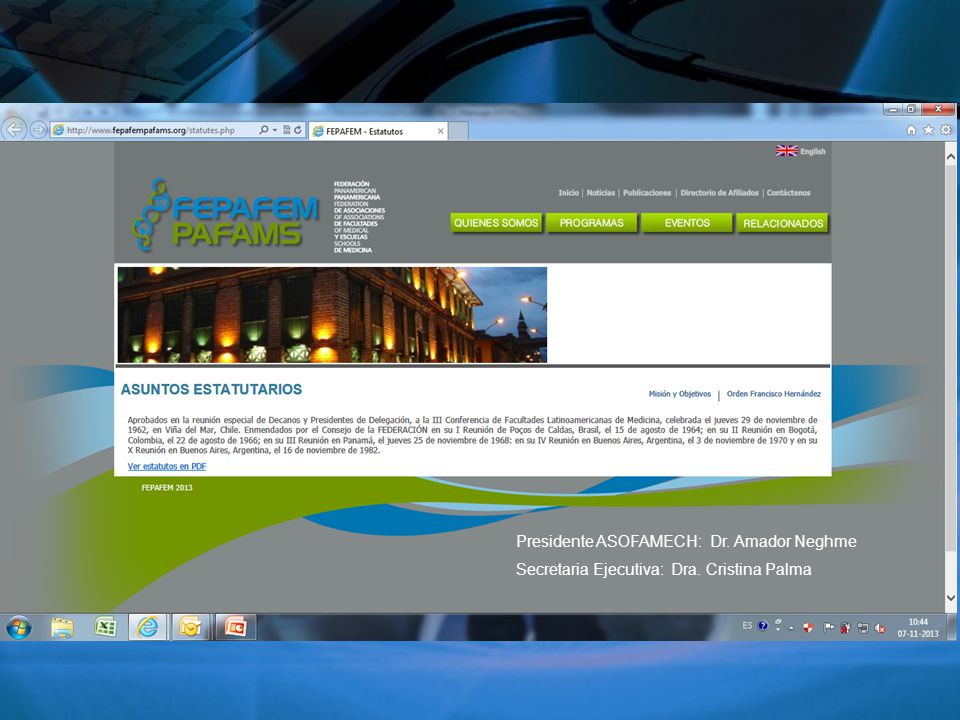Go to the browser Home icon
Screen dimensions: 960x720
tap(911, 130)
